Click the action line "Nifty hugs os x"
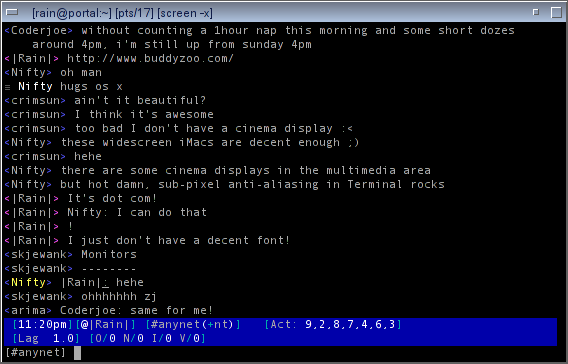 click(x=63, y=87)
